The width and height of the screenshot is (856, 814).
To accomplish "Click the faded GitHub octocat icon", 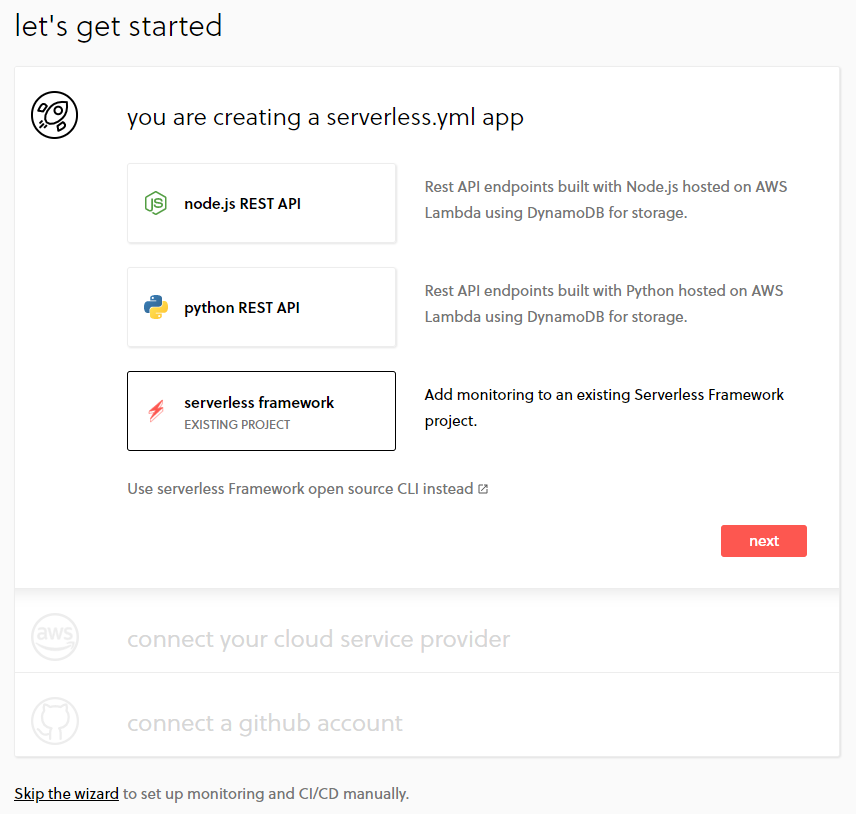I will pyautogui.click(x=55, y=721).
